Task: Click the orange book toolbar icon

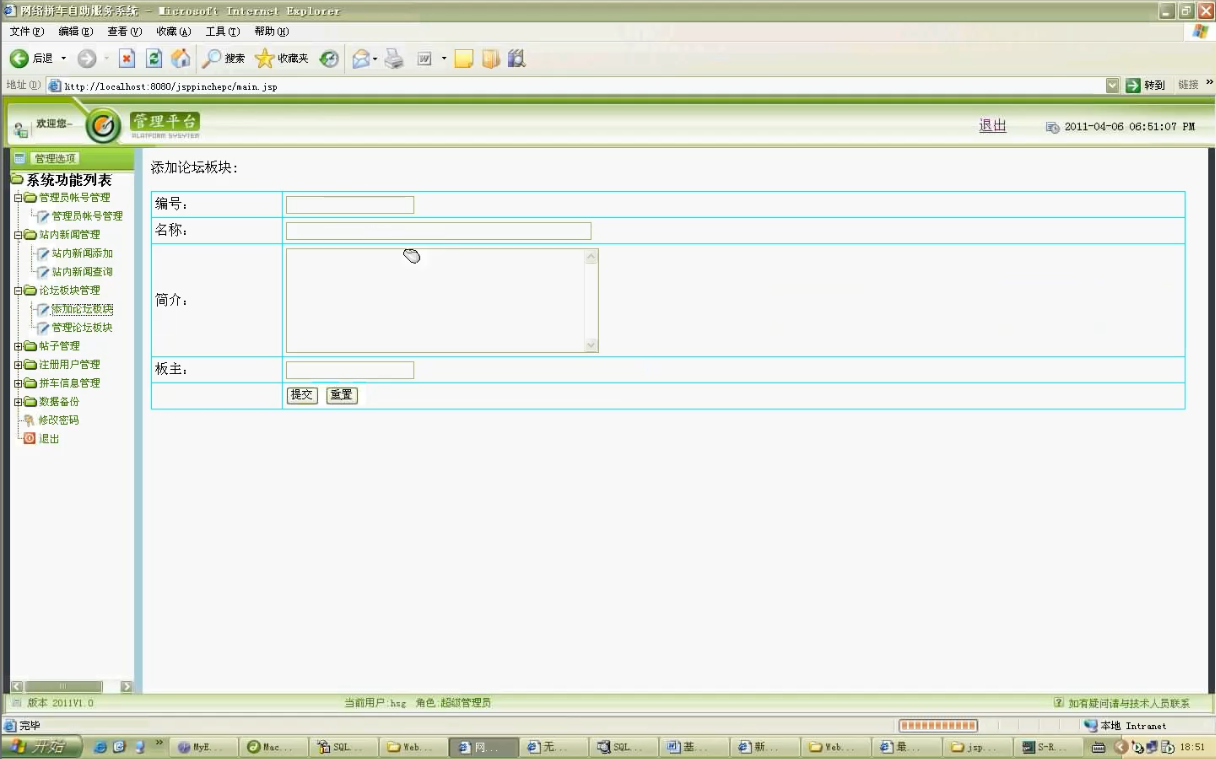Action: pyautogui.click(x=490, y=59)
